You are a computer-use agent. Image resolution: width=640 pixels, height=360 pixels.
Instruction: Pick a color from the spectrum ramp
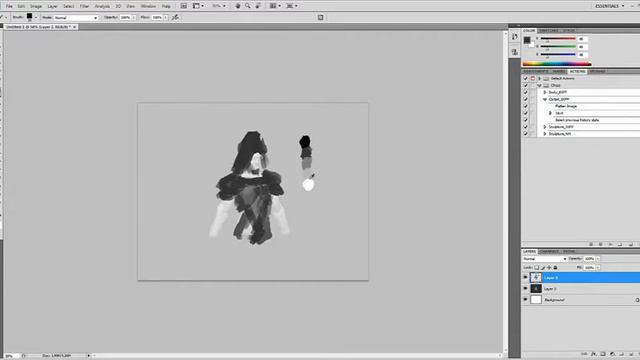click(x=557, y=63)
